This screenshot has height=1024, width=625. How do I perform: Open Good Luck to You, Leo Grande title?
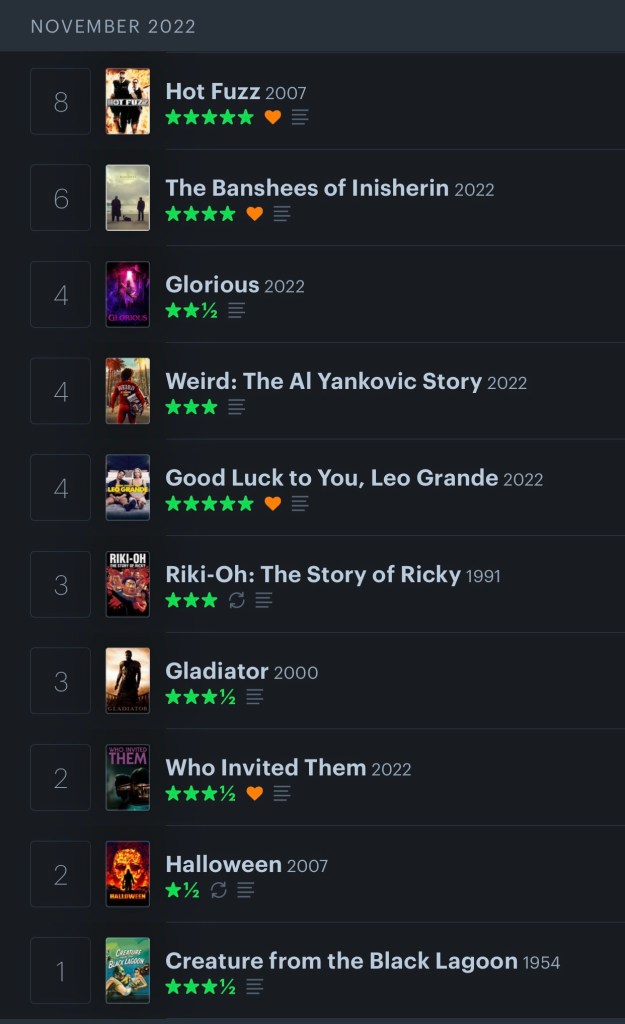[331, 478]
